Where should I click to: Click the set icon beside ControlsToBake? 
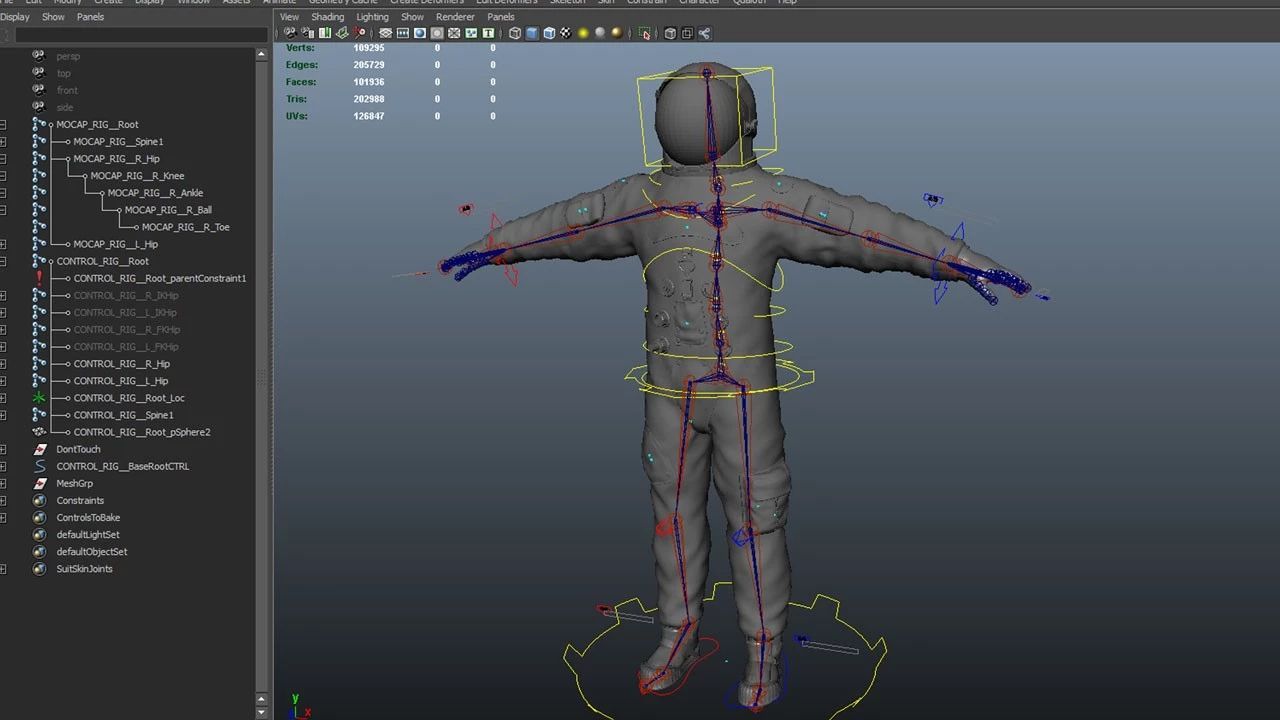(39, 517)
